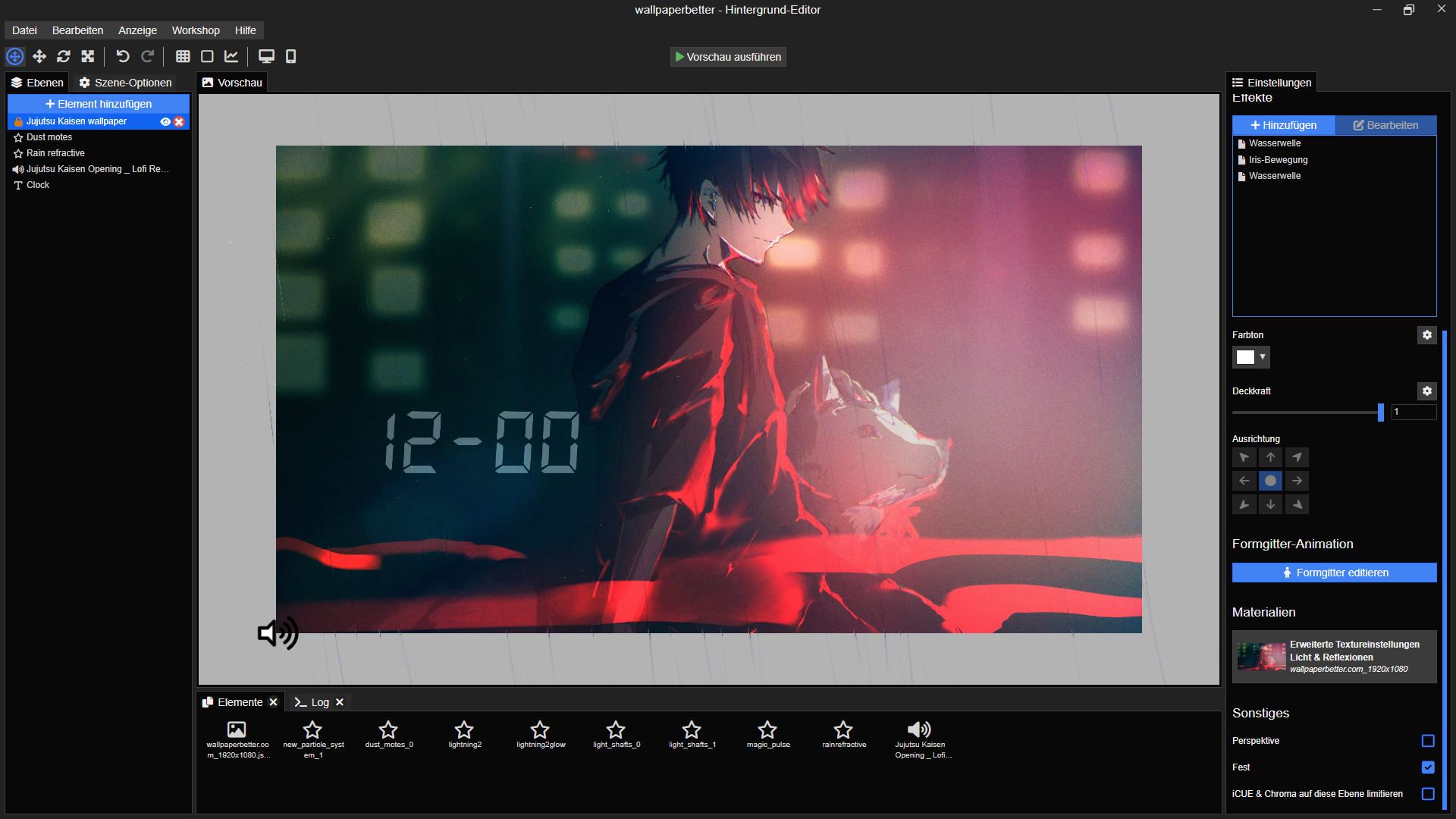Click Element hinzufügen button

click(x=99, y=104)
